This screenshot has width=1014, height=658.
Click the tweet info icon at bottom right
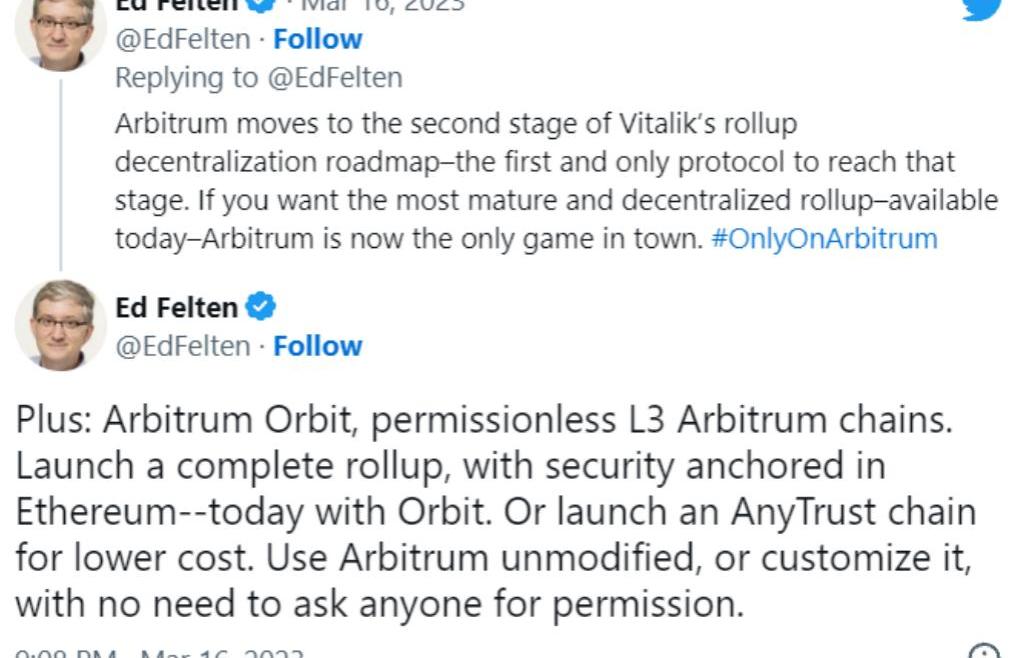point(984,652)
